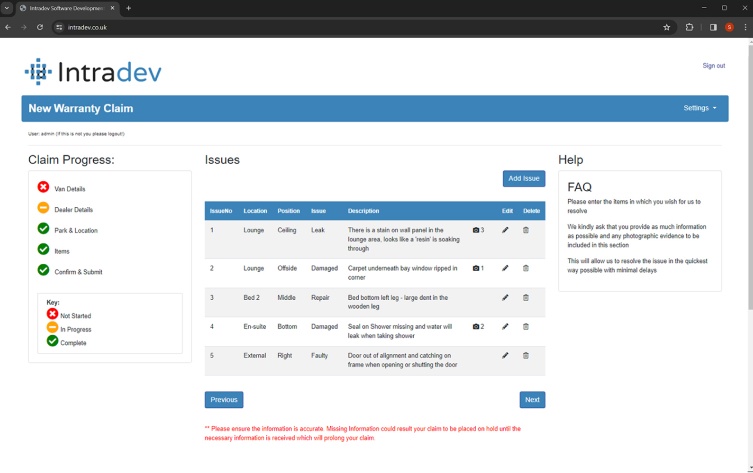Click the Add Issue button

tap(523, 178)
